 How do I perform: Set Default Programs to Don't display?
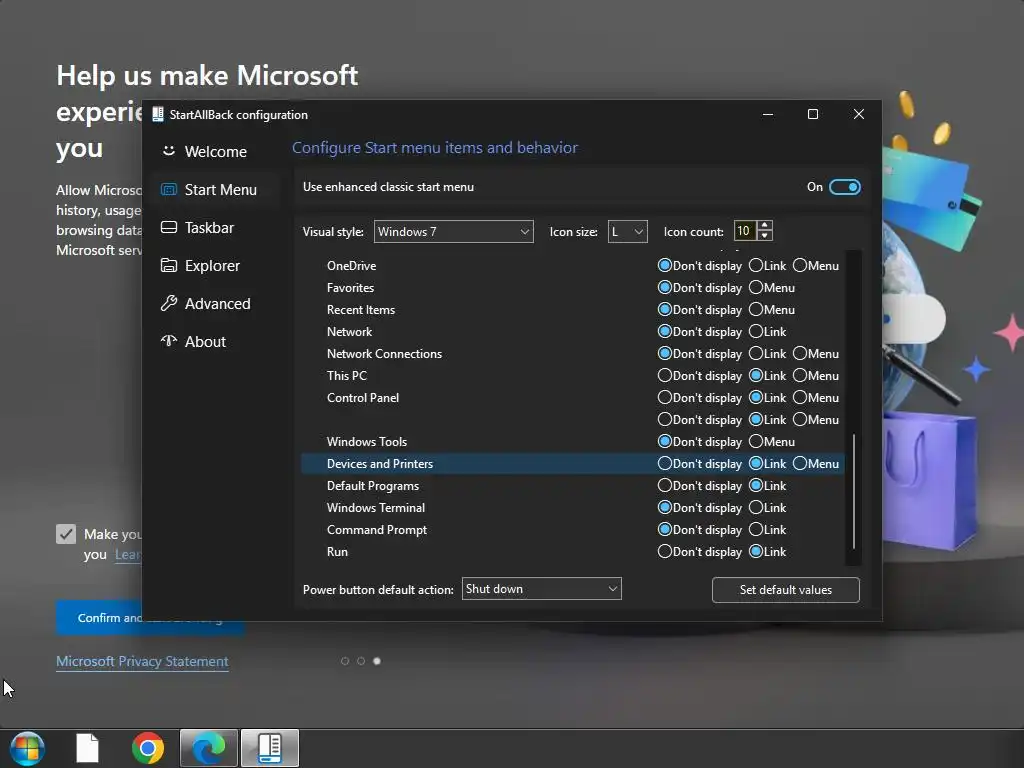(x=699, y=486)
